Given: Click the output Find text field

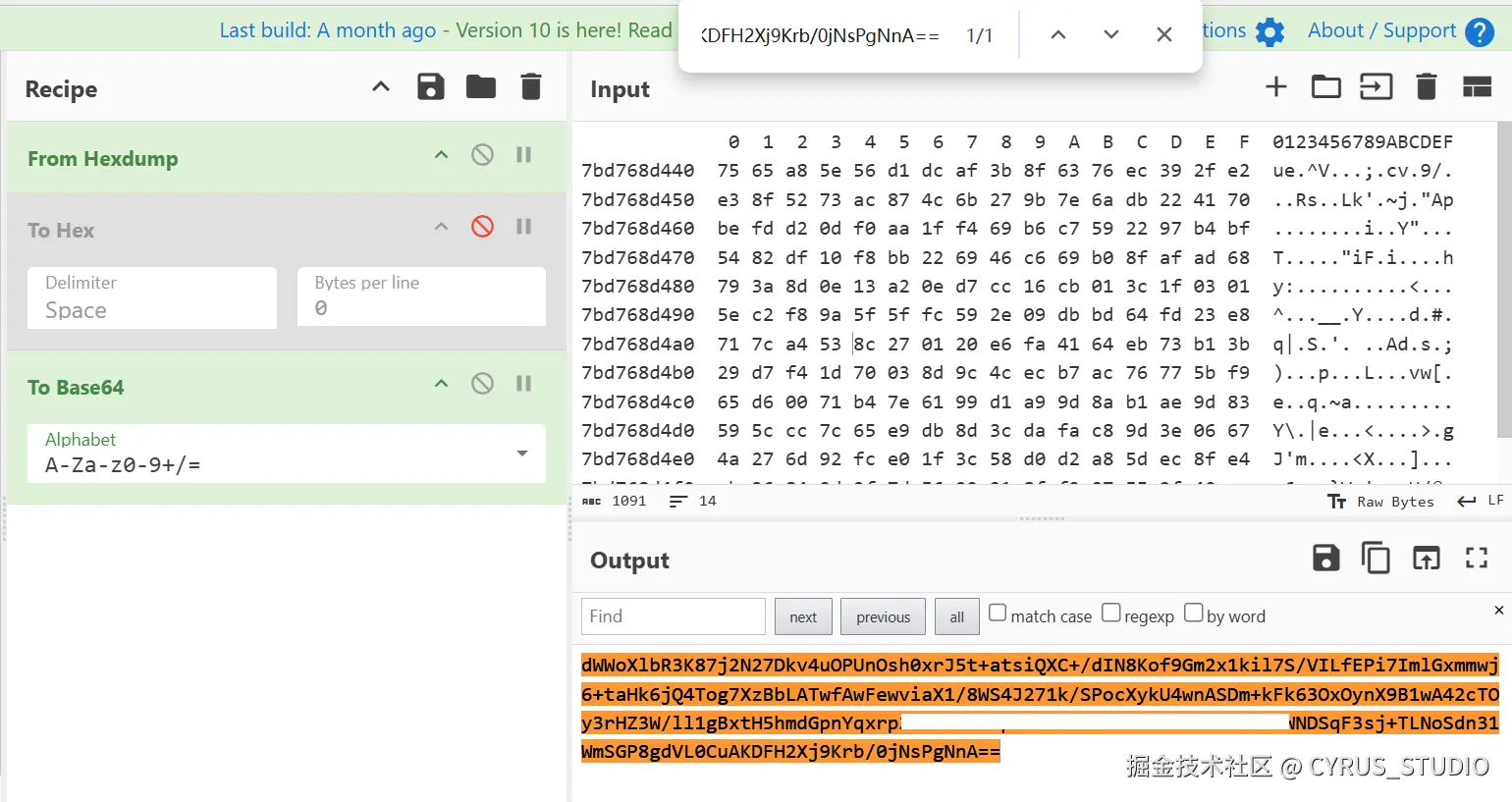Looking at the screenshot, I should click(x=674, y=616).
